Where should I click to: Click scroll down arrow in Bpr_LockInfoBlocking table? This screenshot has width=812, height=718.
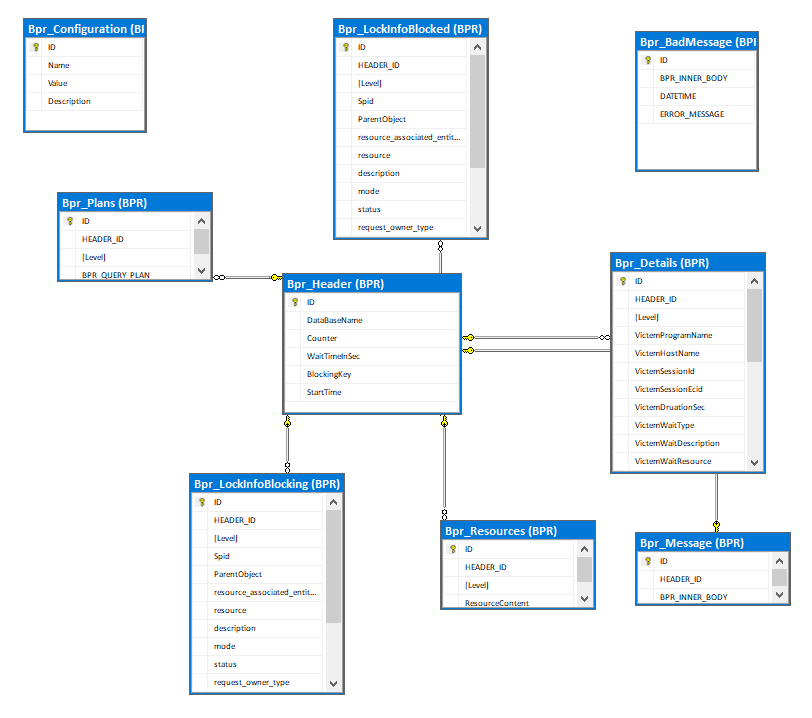(x=334, y=684)
